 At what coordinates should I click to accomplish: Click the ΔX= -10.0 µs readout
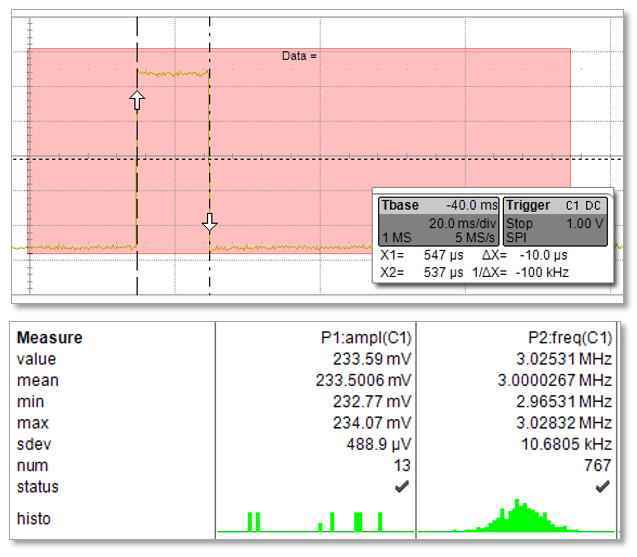click(x=524, y=255)
